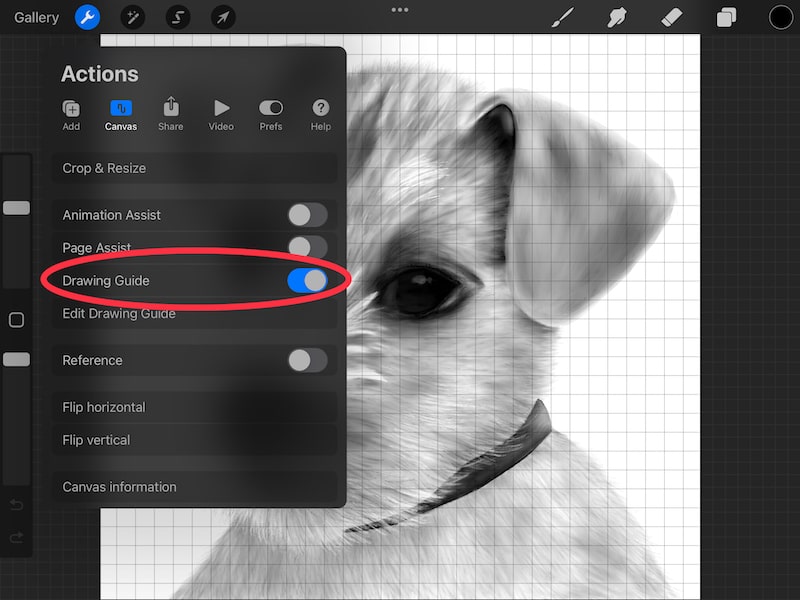This screenshot has height=600, width=800.
Task: Open the Adjustments magic wand menu
Action: [131, 17]
